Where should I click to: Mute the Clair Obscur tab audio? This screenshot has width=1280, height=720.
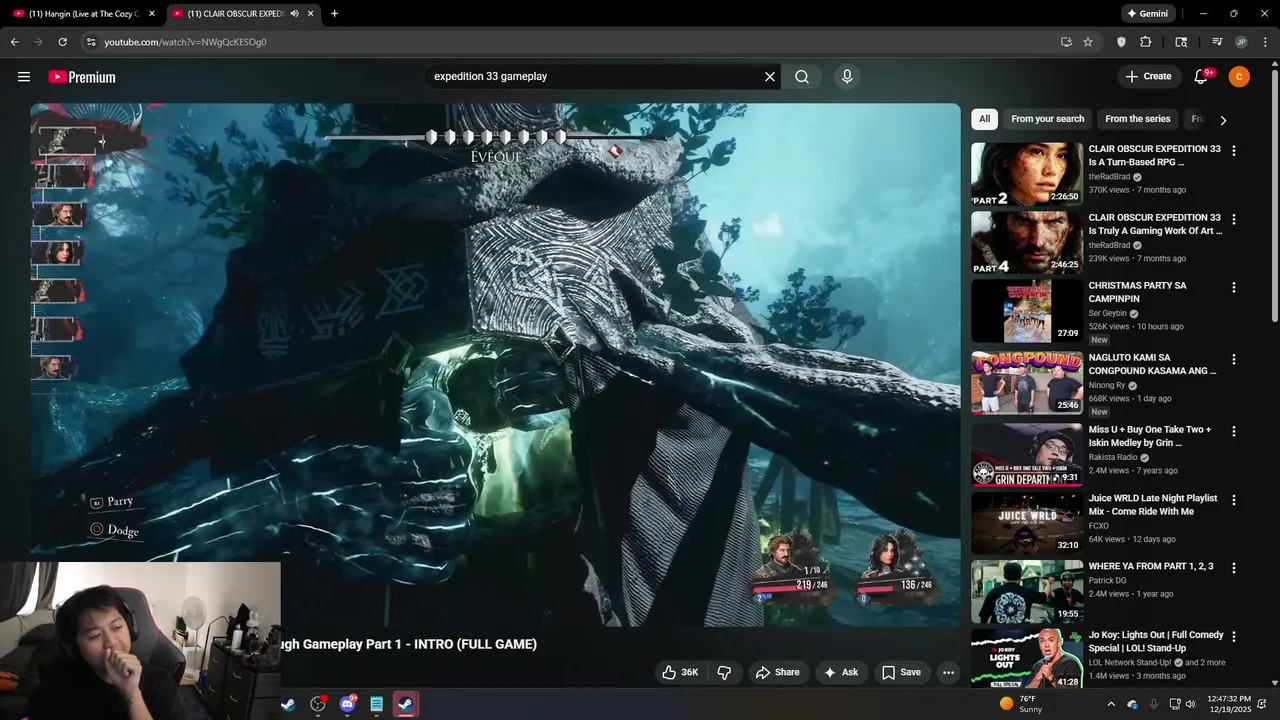[x=294, y=14]
